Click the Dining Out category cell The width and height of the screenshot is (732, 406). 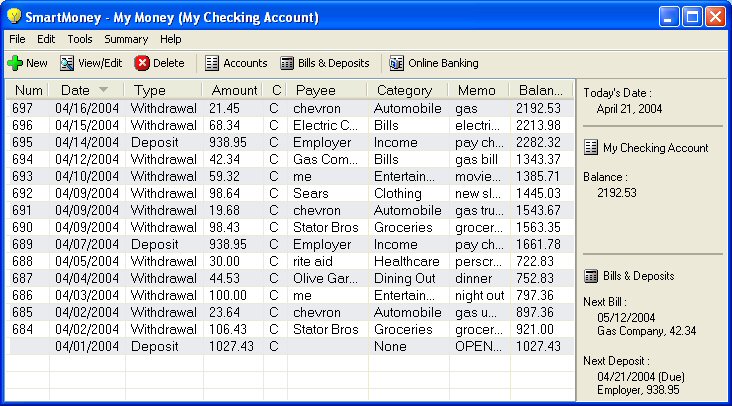click(x=405, y=278)
